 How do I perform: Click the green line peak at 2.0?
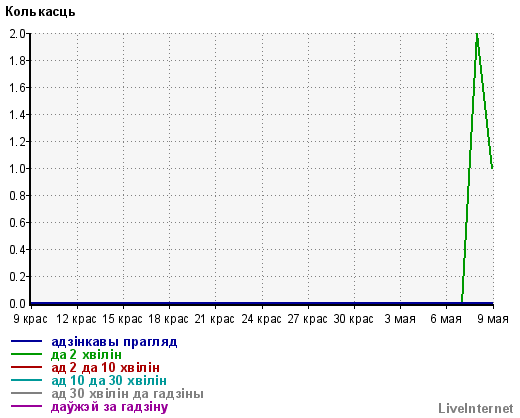(477, 34)
